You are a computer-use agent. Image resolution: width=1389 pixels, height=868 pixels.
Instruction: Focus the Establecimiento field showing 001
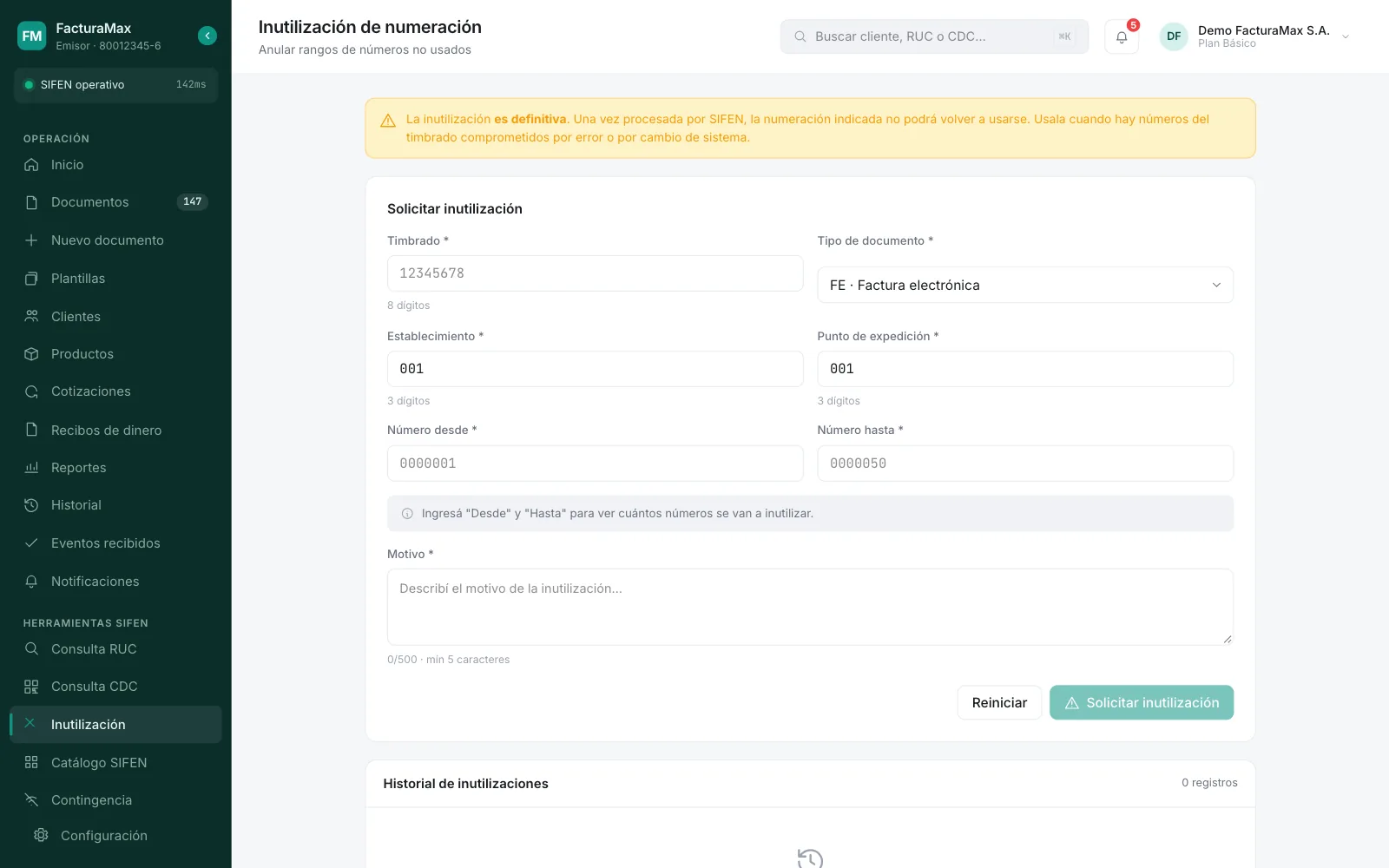pyautogui.click(x=595, y=369)
